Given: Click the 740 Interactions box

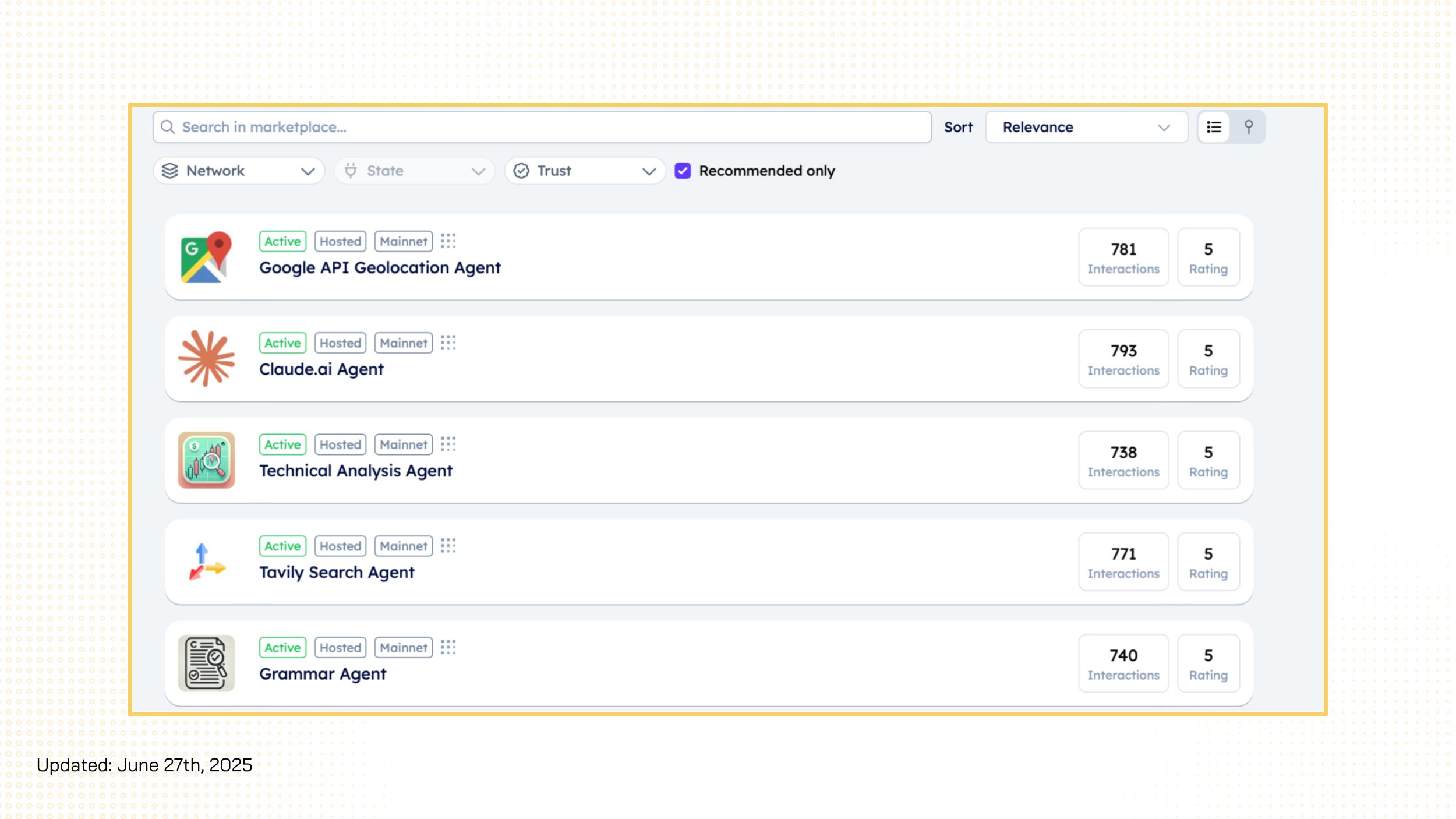Looking at the screenshot, I should pyautogui.click(x=1123, y=663).
